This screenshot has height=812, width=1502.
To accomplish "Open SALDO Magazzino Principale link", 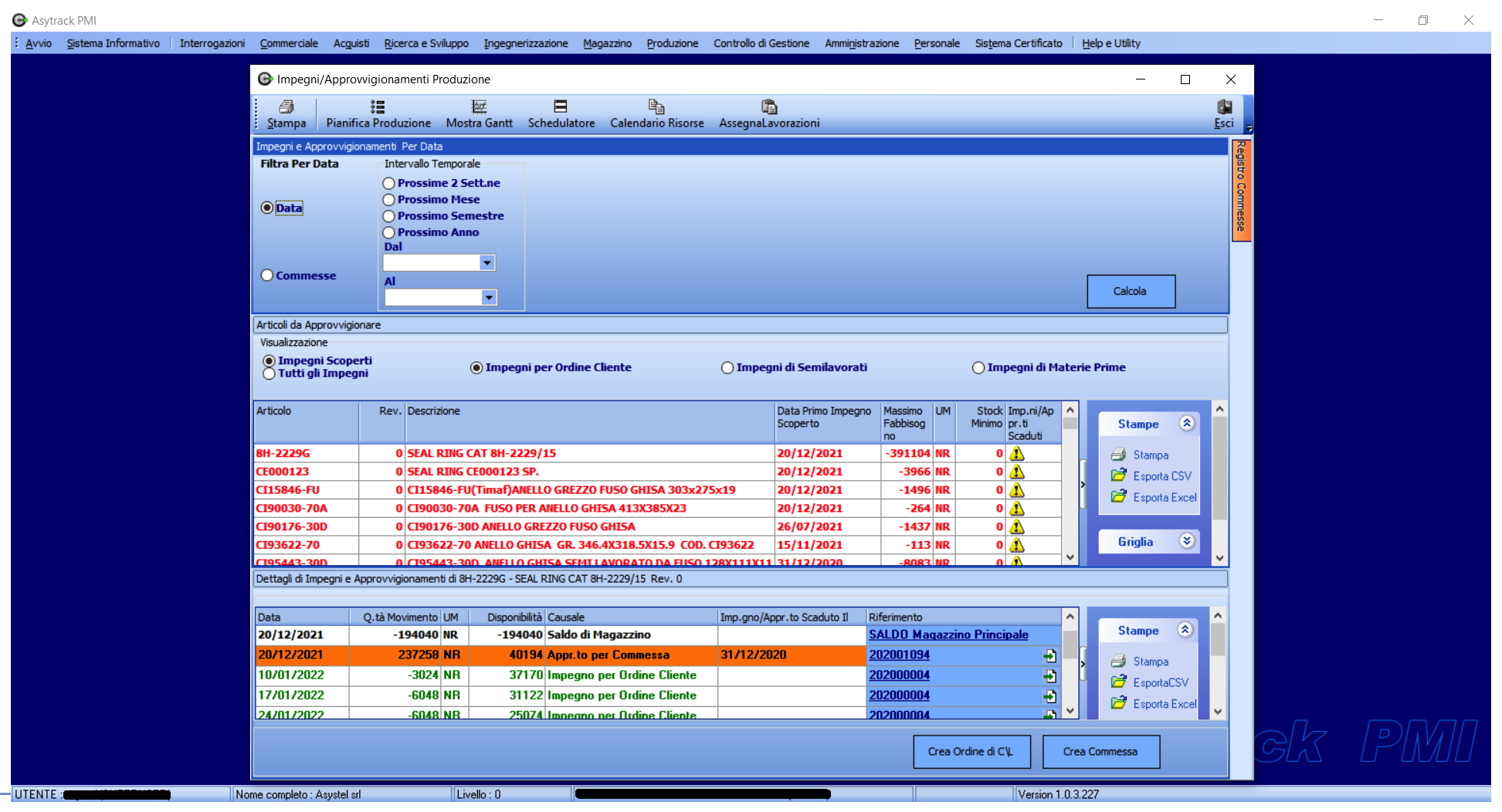I will [948, 634].
